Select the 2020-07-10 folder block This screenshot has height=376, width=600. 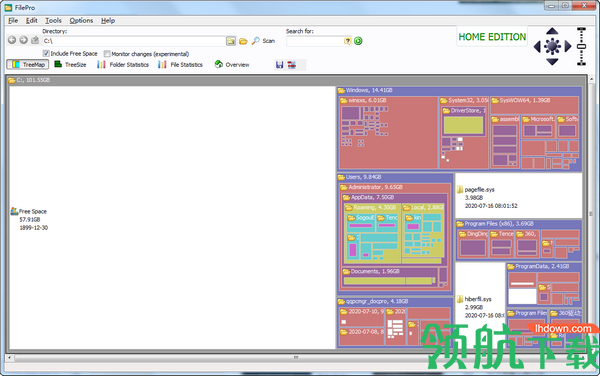pos(361,316)
